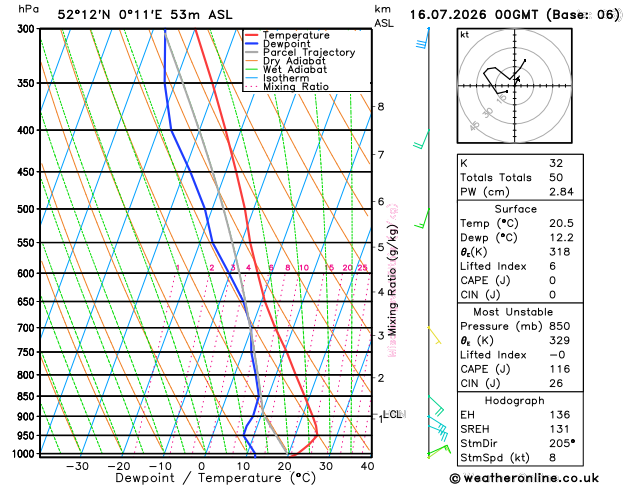Click the Surface θe value '318'
The width and height of the screenshot is (629, 486).
(560, 252)
